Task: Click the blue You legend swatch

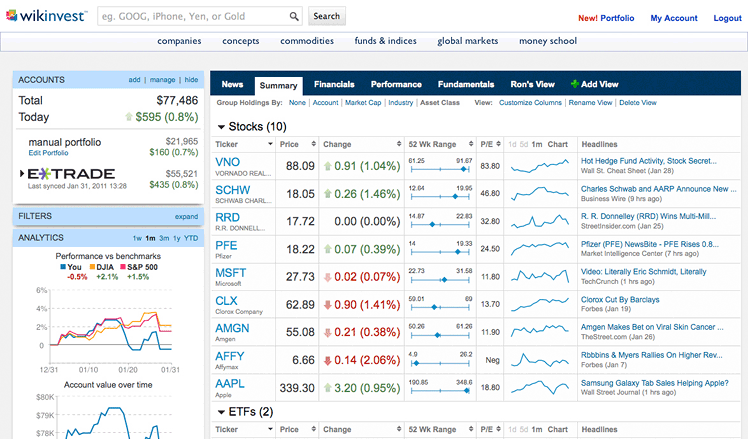Action: 63,267
